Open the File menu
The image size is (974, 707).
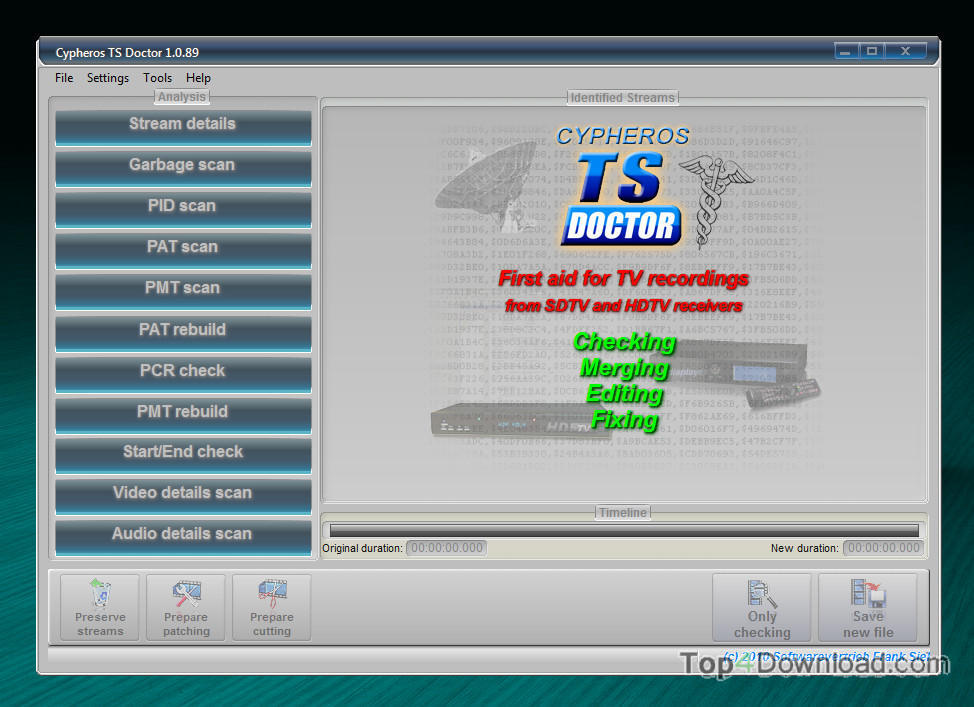(64, 78)
